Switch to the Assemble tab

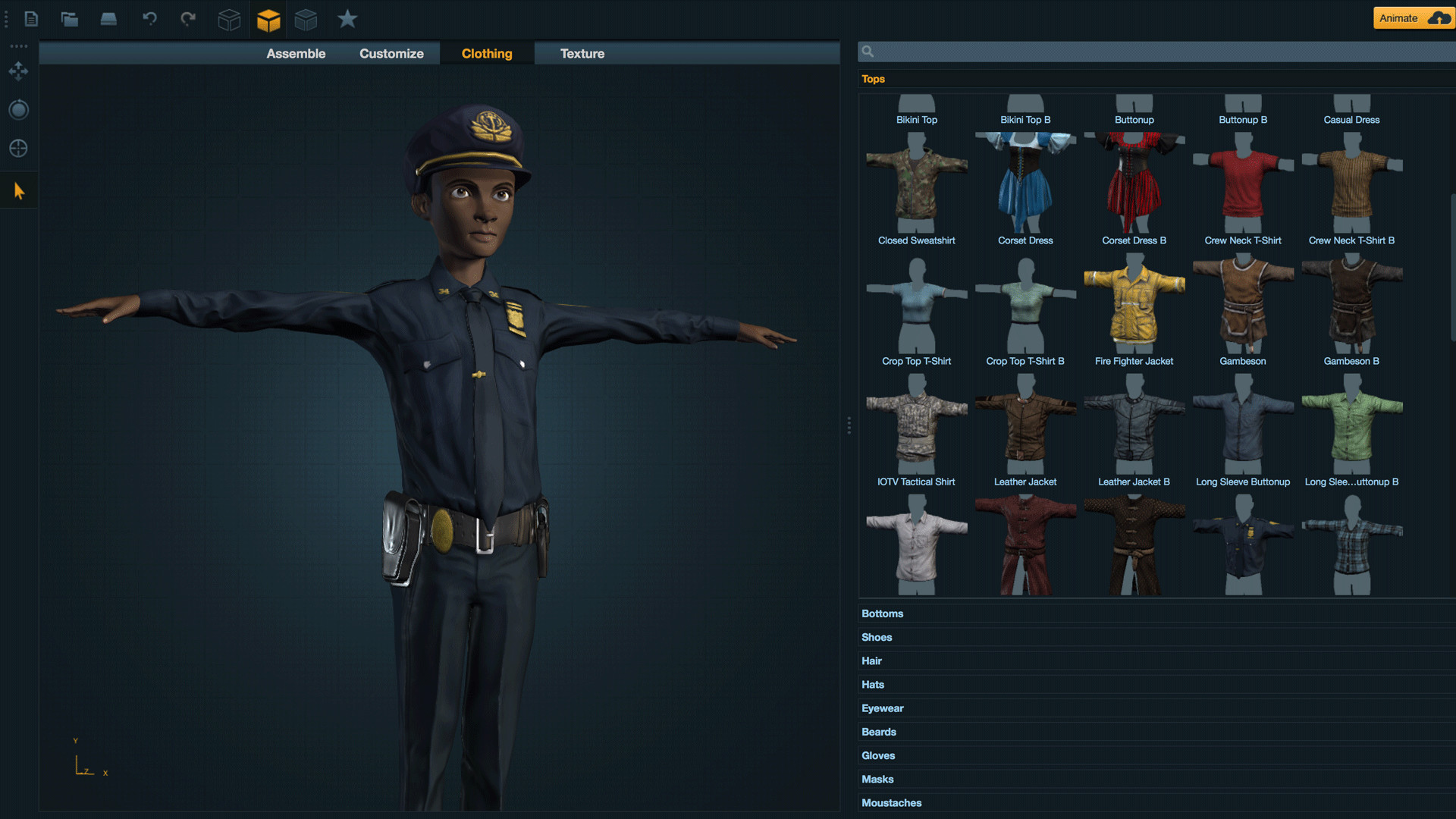point(296,53)
